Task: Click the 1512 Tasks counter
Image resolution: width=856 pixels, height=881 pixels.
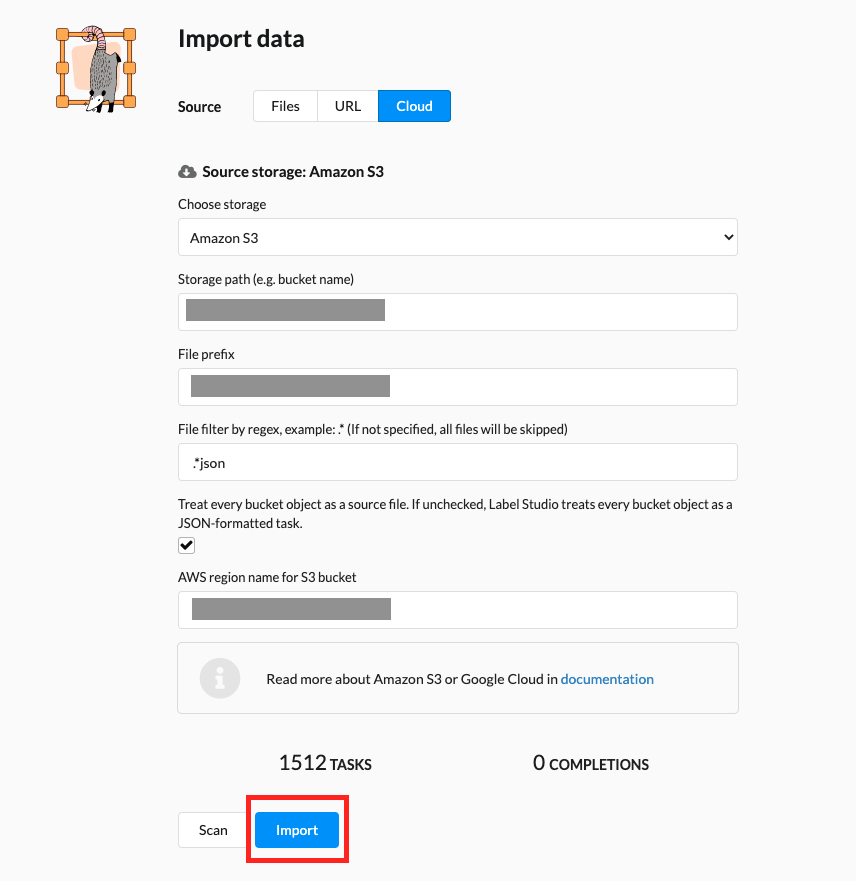Action: point(325,764)
